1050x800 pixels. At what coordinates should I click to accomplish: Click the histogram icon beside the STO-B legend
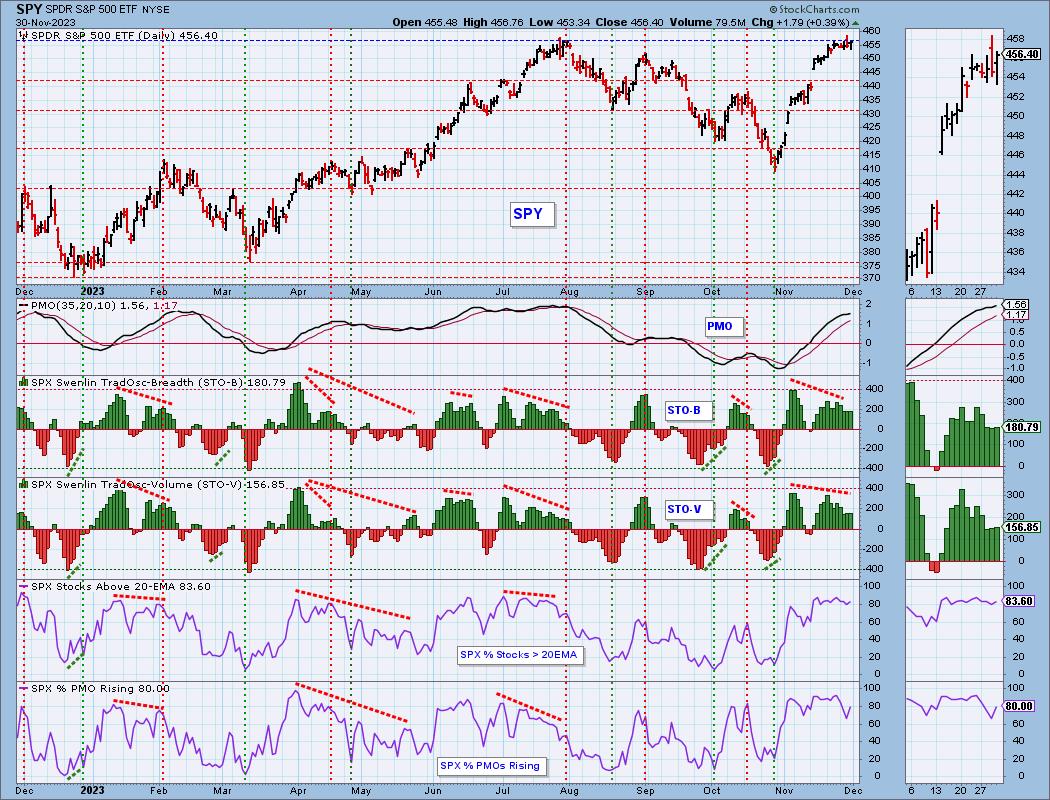coord(23,382)
